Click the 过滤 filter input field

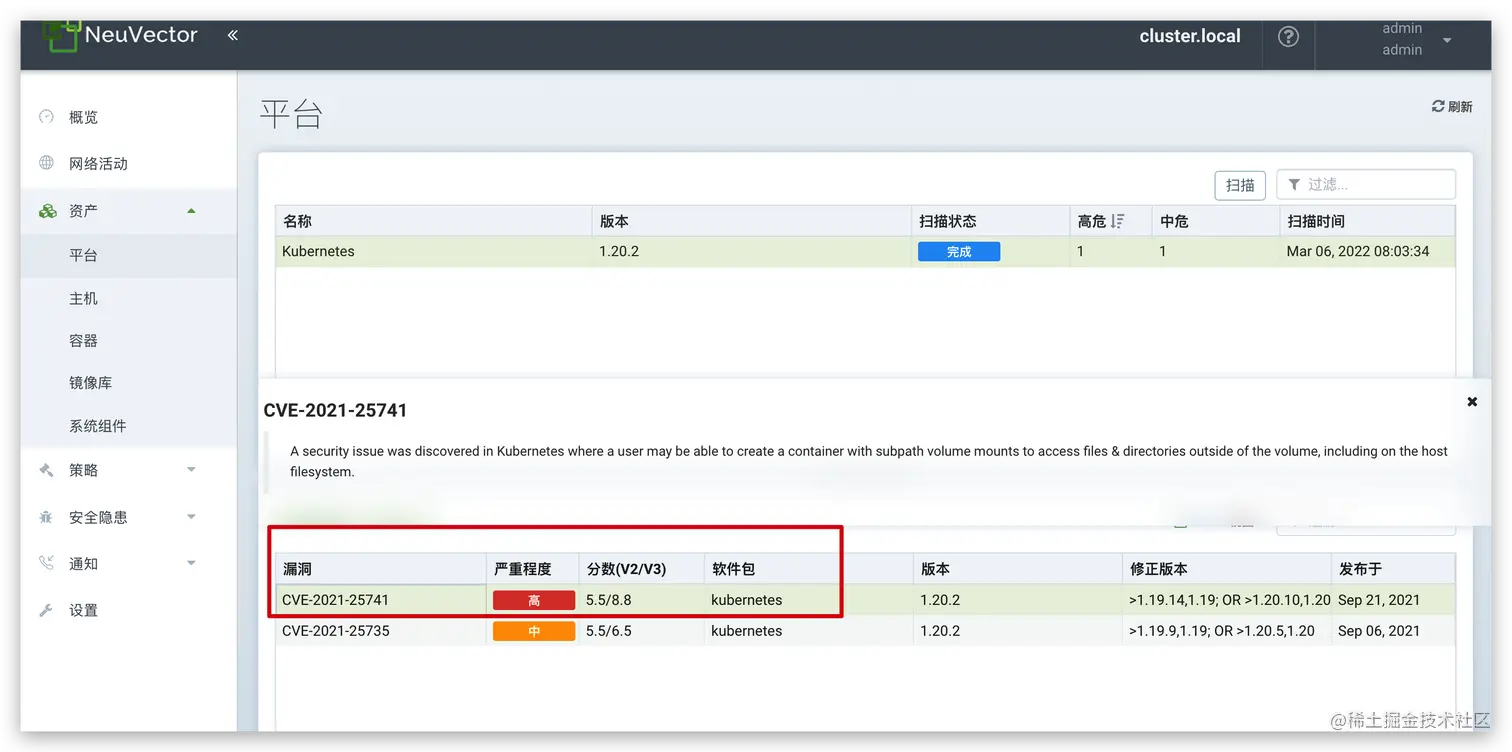click(x=1366, y=184)
